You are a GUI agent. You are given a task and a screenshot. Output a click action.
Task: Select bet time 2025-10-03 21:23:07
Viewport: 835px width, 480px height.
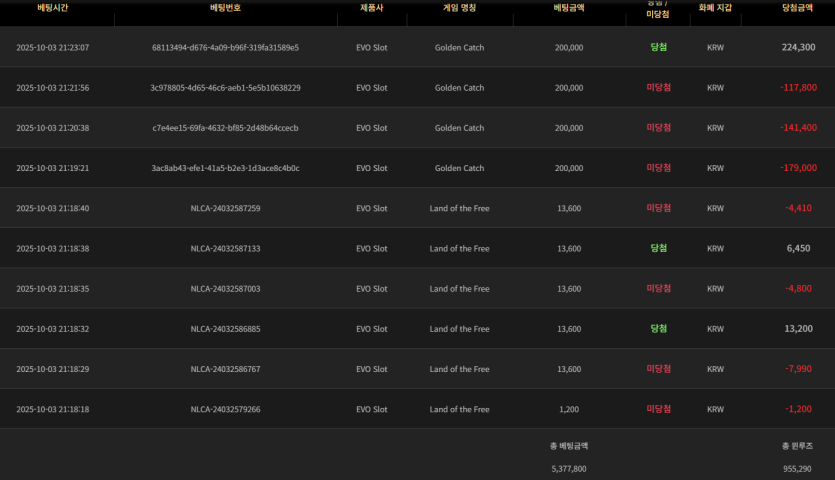53,47
